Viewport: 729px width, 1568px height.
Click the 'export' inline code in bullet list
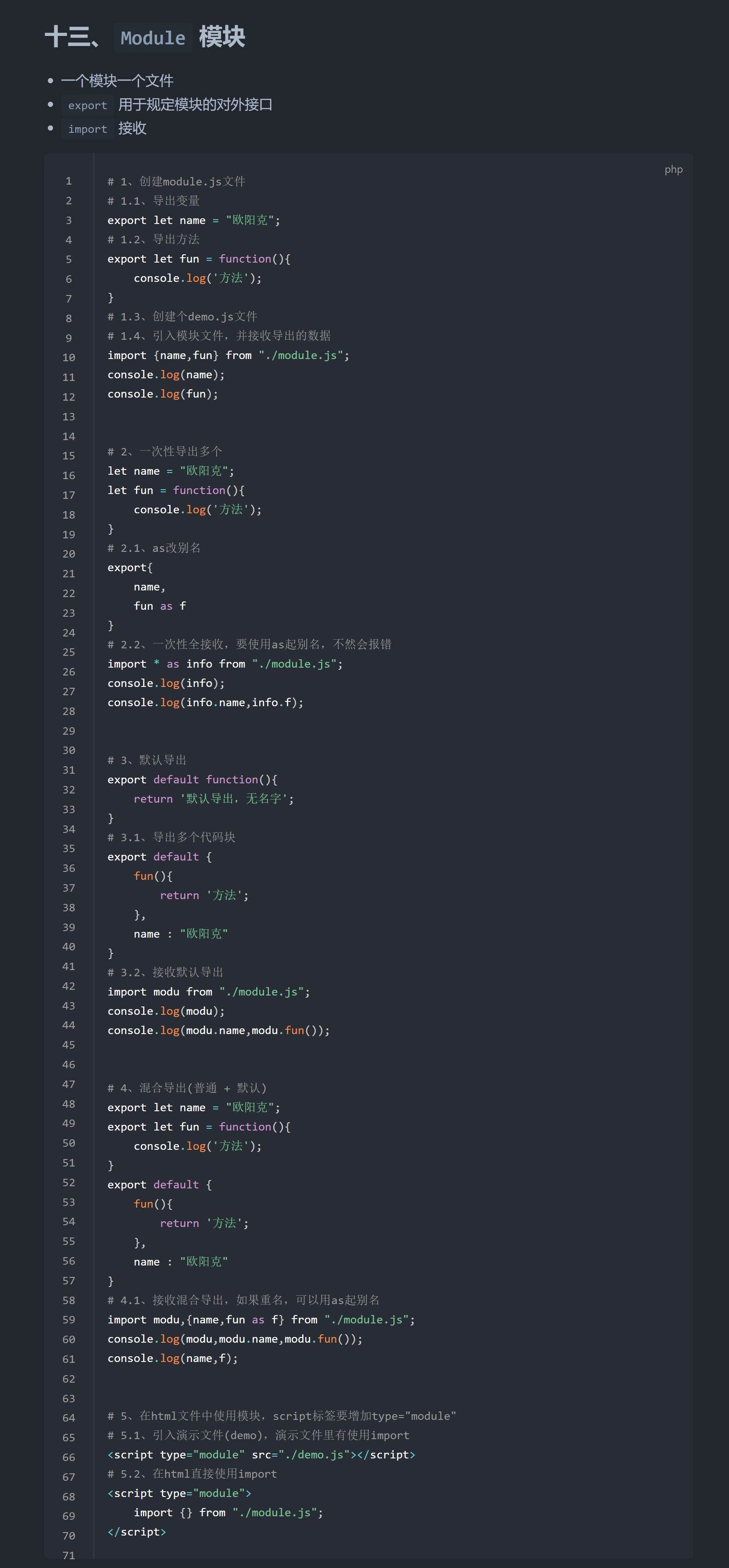pos(88,105)
